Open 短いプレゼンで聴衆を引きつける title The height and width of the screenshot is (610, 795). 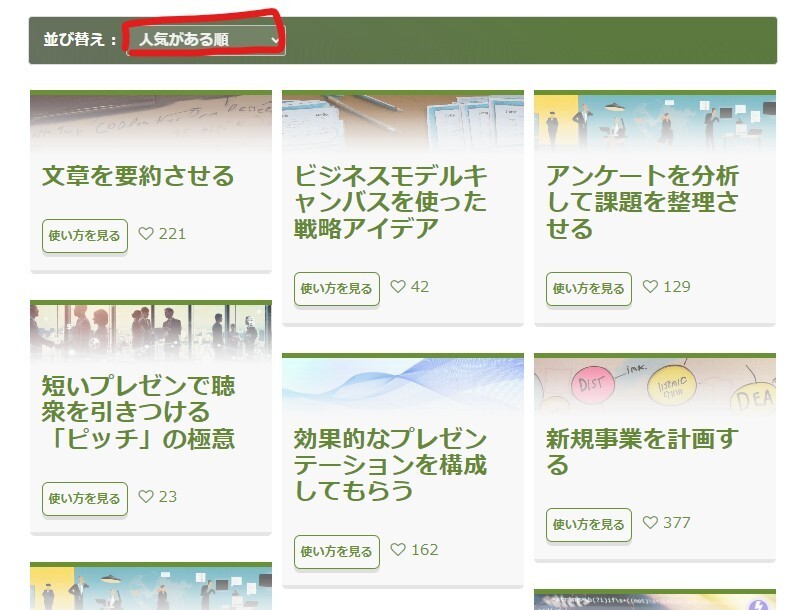(x=138, y=412)
